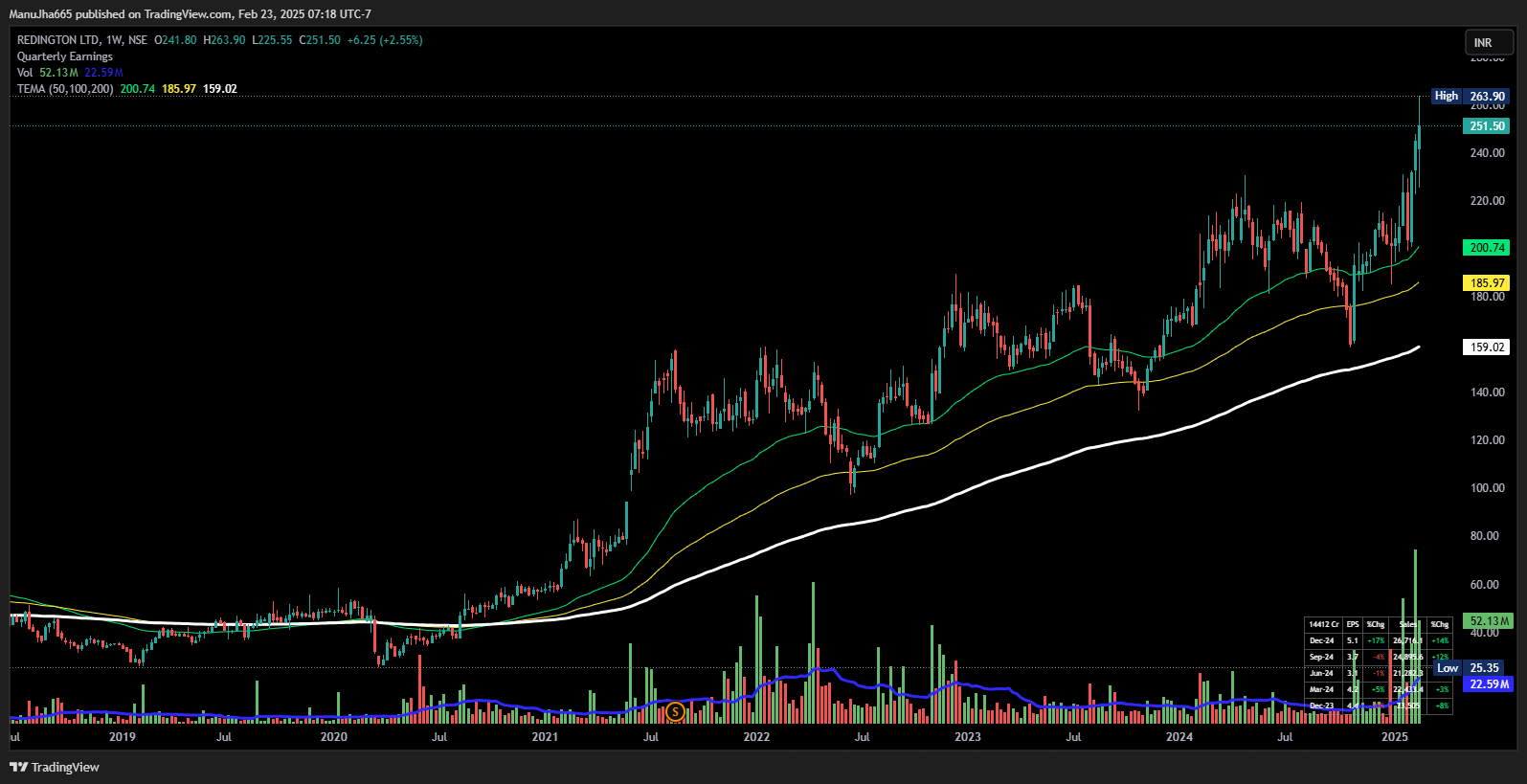Click the green 200.74 axis price tag
Screen dimensions: 1527x784
tap(1487, 248)
